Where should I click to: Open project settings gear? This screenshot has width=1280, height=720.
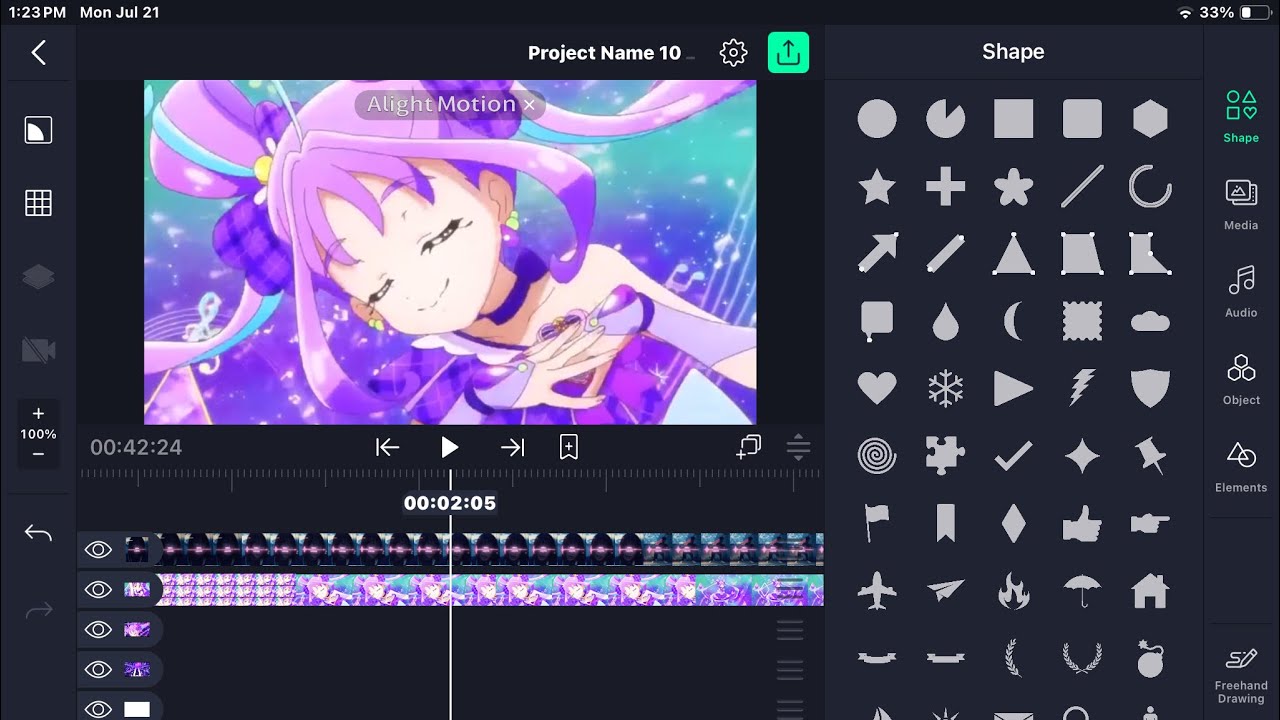point(733,53)
